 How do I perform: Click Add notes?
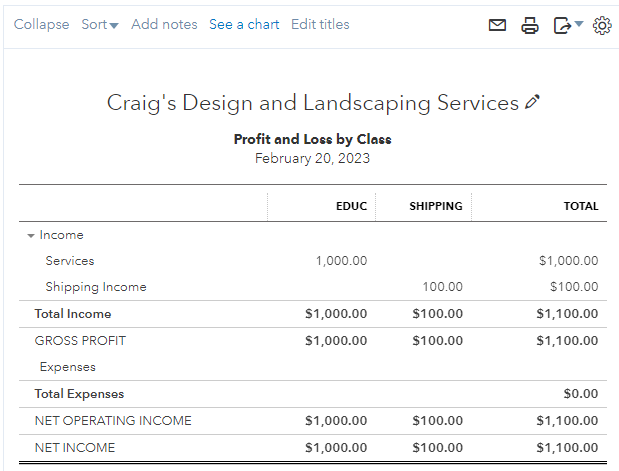click(x=164, y=24)
